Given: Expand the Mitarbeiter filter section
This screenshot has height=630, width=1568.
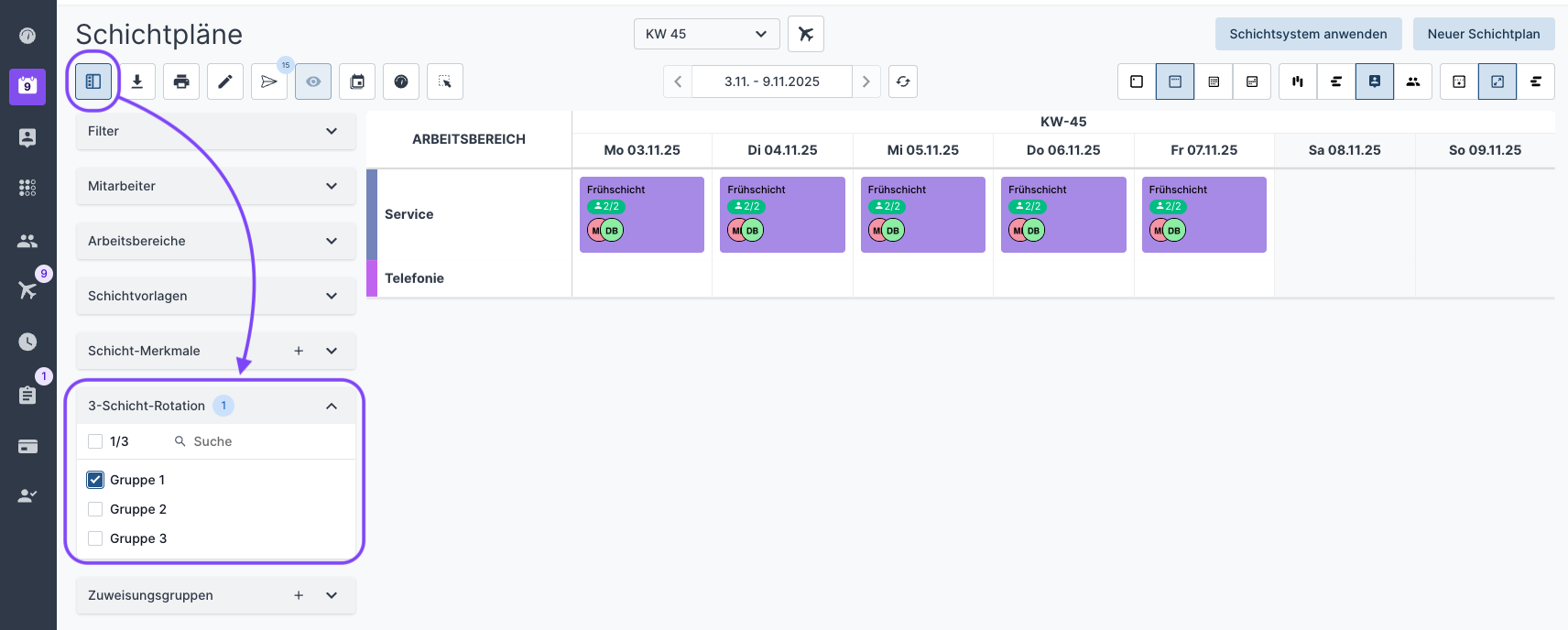Looking at the screenshot, I should [215, 186].
